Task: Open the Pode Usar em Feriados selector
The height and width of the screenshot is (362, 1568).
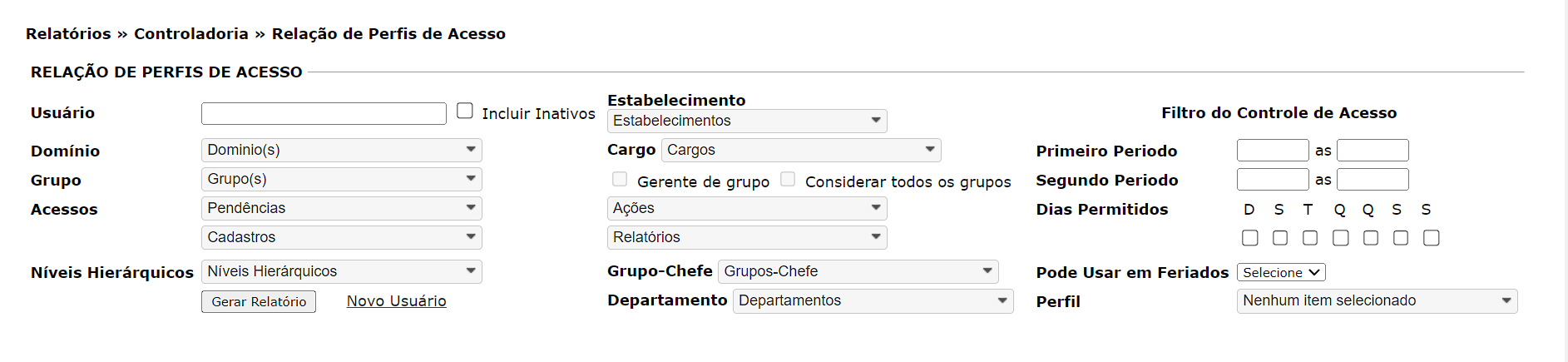Action: pyautogui.click(x=1280, y=272)
